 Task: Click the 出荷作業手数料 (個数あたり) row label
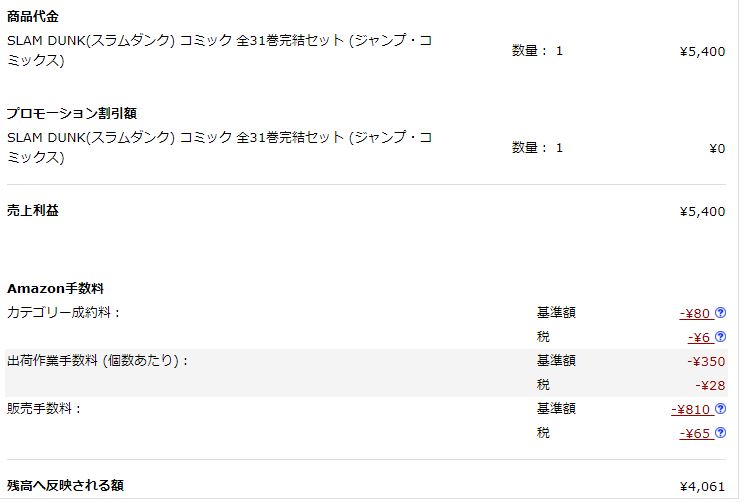click(98, 361)
